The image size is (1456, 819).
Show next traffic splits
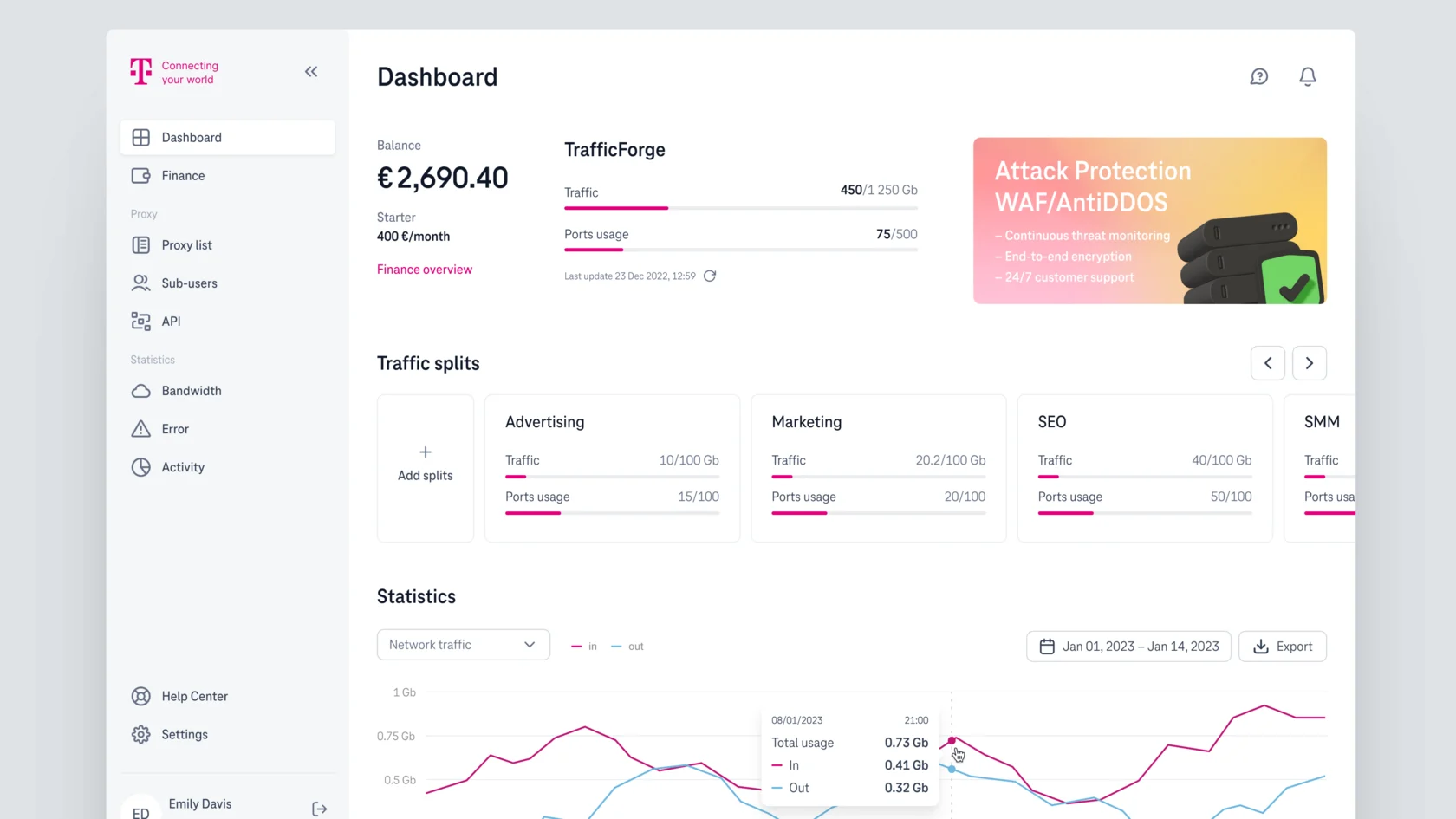(x=1310, y=363)
